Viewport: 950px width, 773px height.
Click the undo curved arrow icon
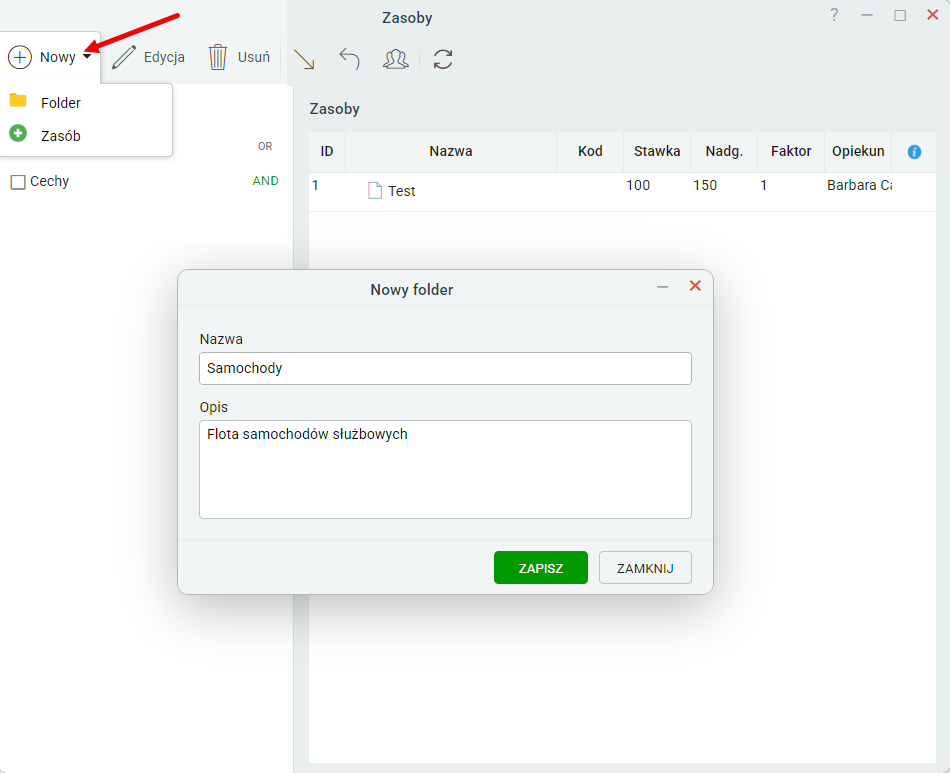350,59
